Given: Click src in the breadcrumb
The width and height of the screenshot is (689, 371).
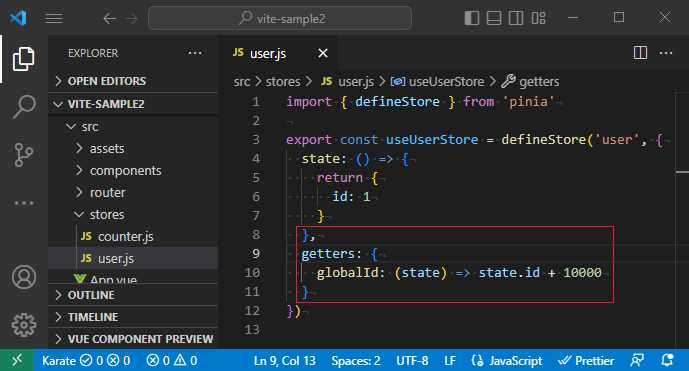Looking at the screenshot, I should pos(242,81).
